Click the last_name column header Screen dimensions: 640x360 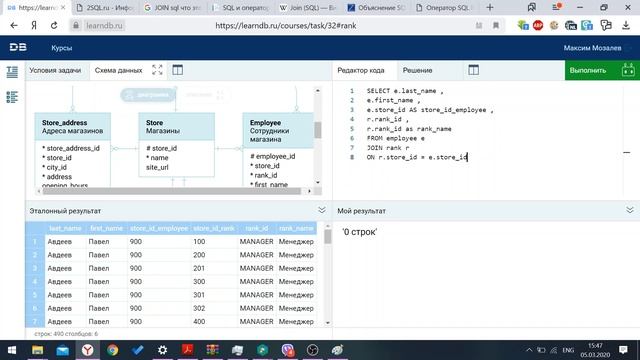tap(65, 228)
